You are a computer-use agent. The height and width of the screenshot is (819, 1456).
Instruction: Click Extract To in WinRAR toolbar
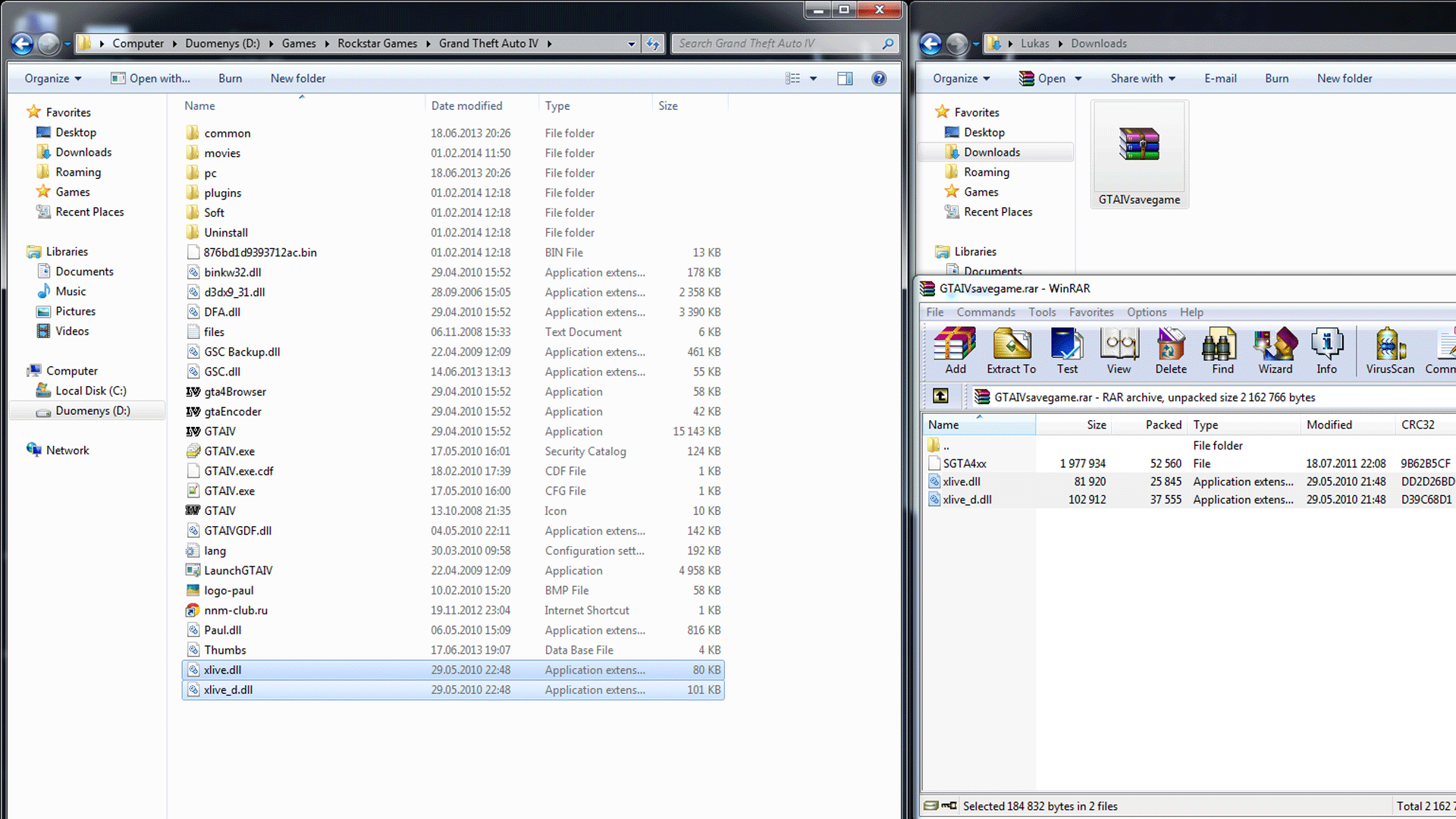1011,351
